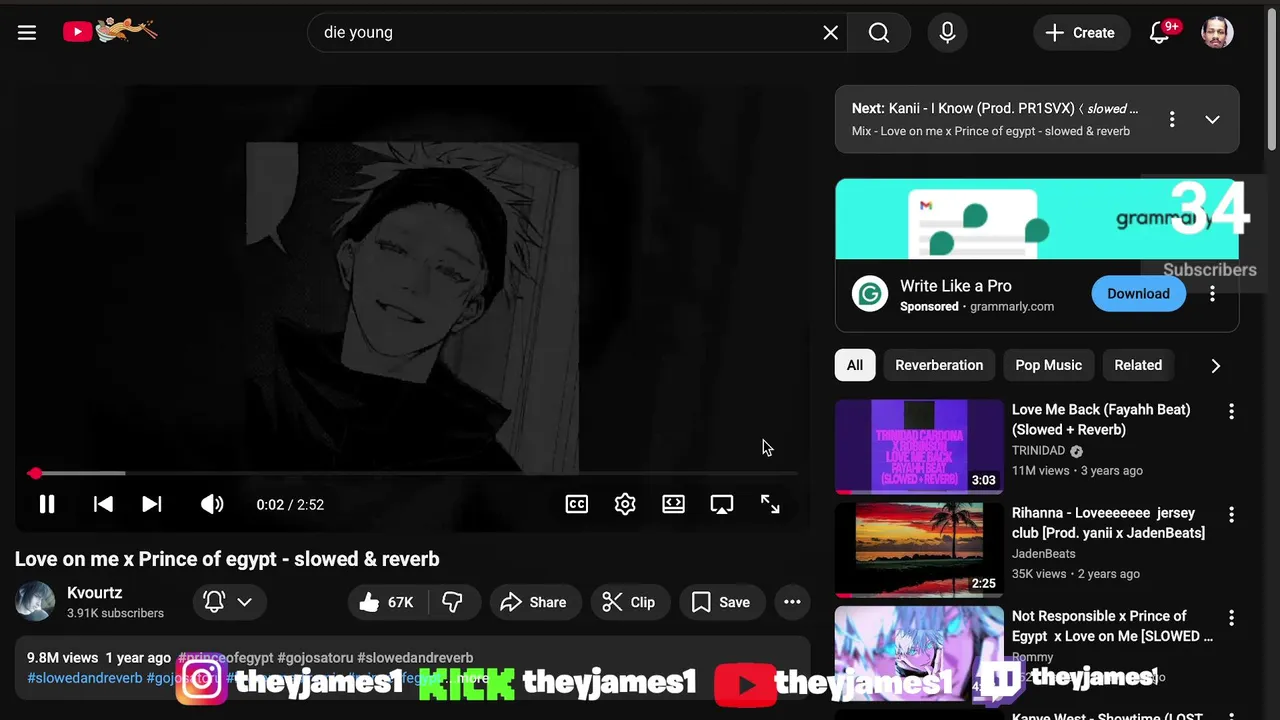The image size is (1280, 720).
Task: Click the '3.91K subscribers' text
Action: tap(115, 613)
